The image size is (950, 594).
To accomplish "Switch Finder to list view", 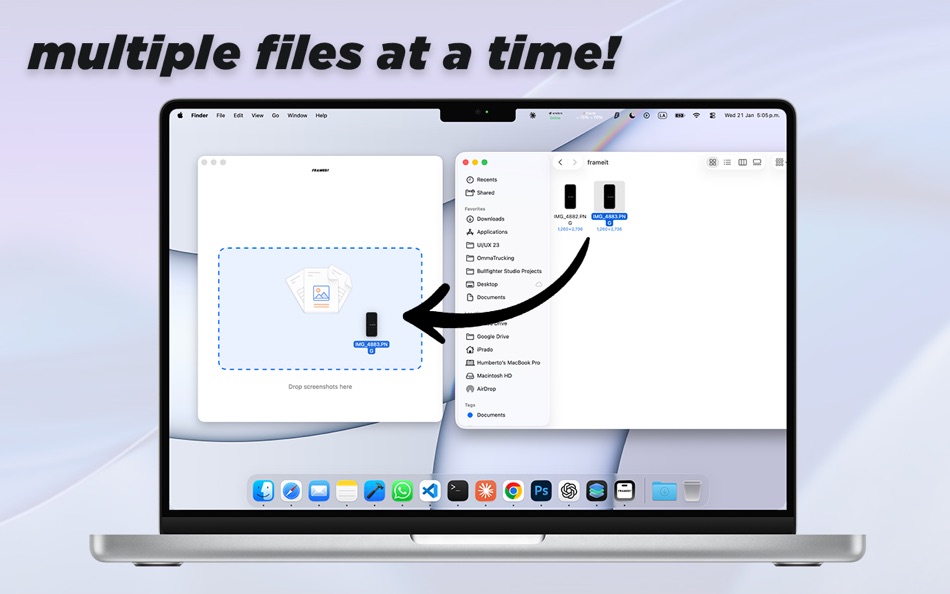I will pos(727,161).
